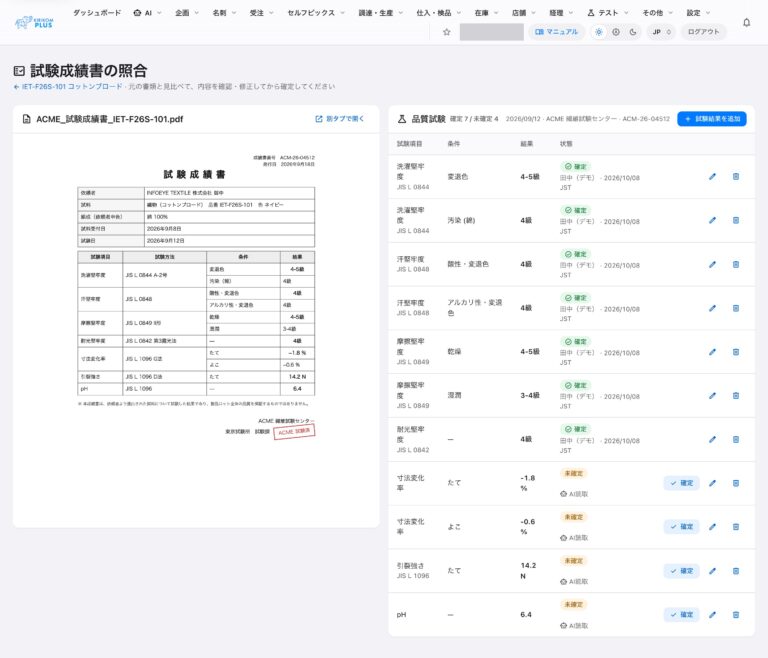
Task: Click the ログアウト button
Action: (703, 32)
